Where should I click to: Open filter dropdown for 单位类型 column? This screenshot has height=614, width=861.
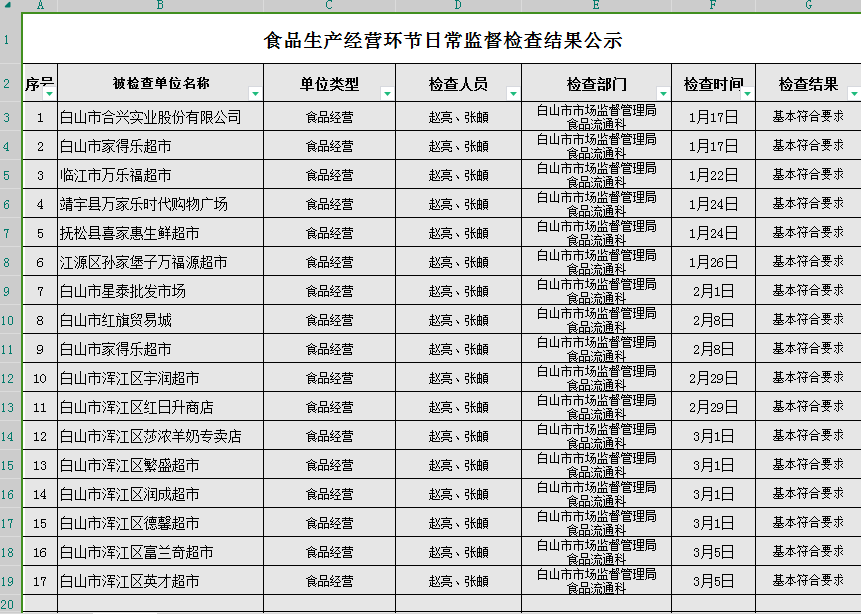[x=387, y=94]
